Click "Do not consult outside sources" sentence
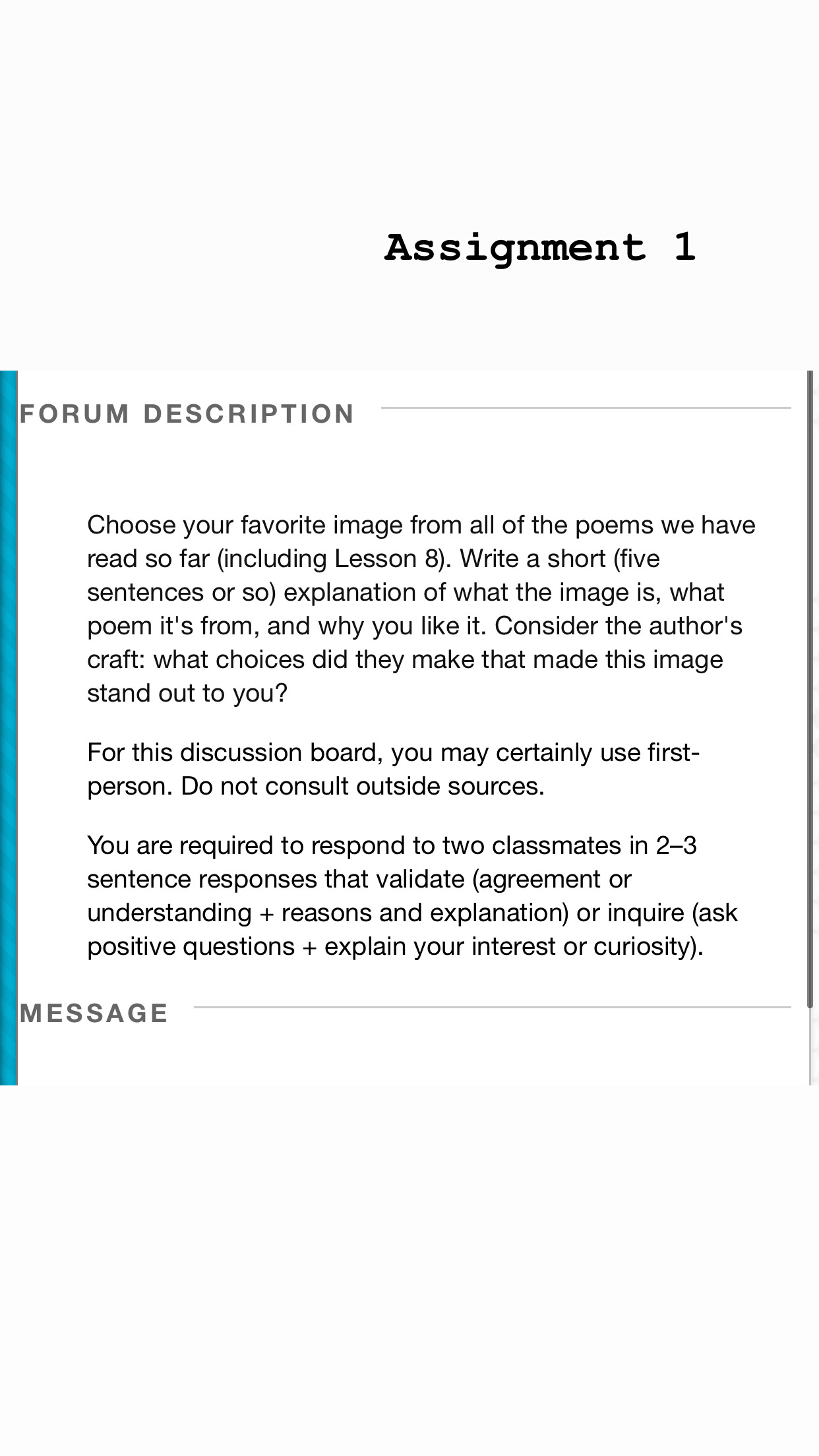The image size is (819, 1456). tap(362, 786)
